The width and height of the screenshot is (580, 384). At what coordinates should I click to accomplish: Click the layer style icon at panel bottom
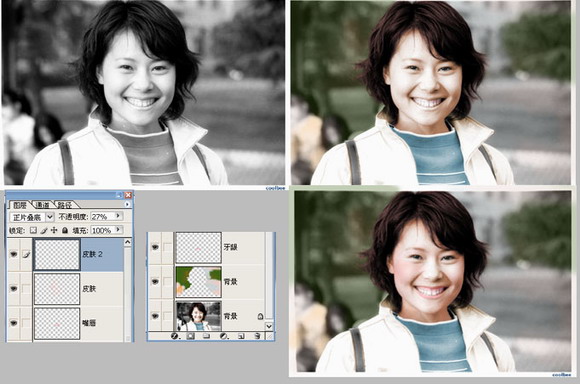(x=175, y=336)
